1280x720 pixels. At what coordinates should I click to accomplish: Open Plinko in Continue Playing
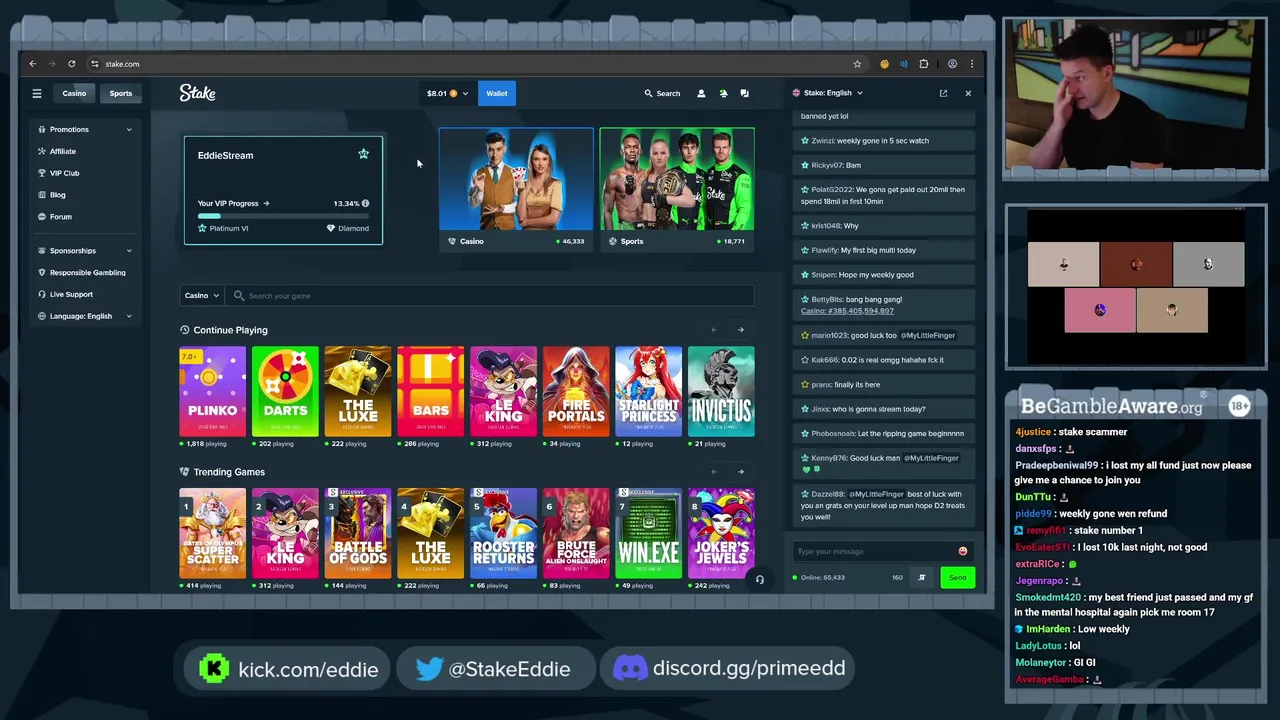pyautogui.click(x=212, y=391)
